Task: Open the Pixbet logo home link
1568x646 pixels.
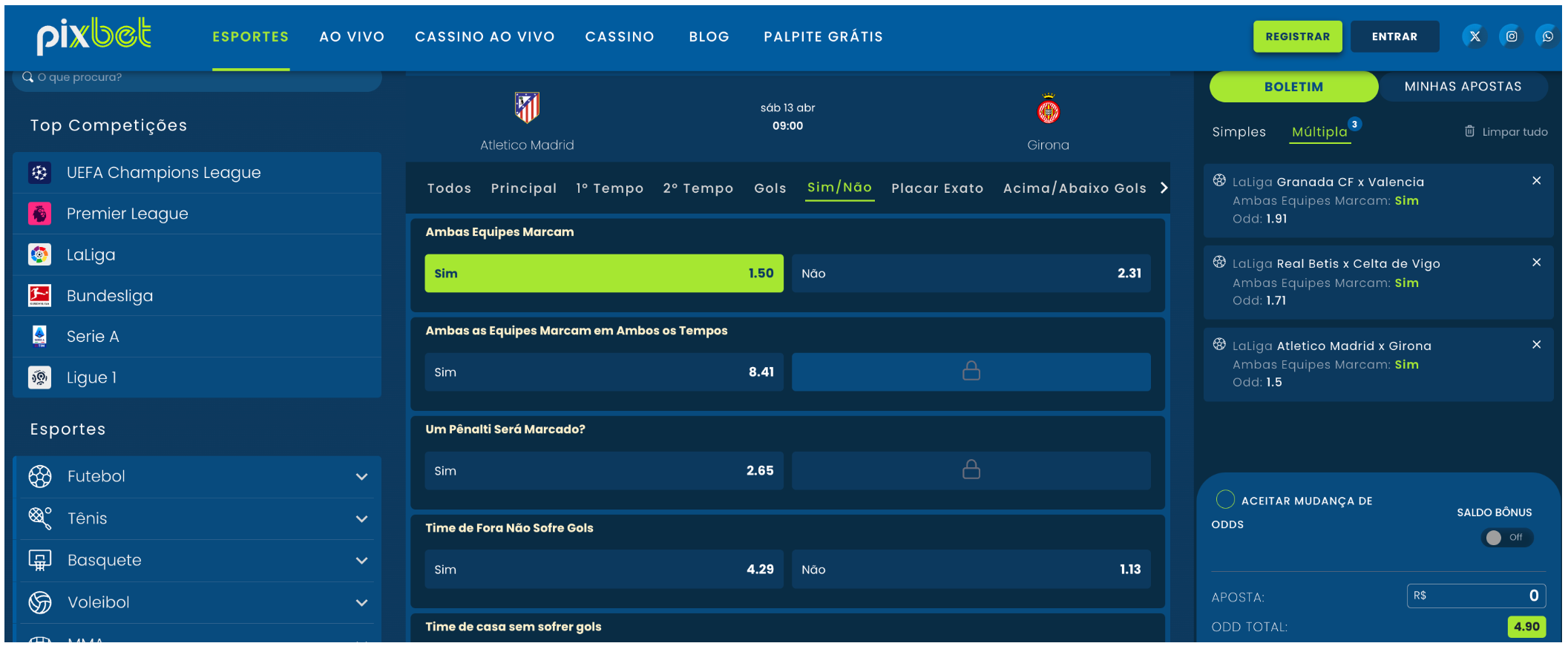Action: [x=94, y=36]
